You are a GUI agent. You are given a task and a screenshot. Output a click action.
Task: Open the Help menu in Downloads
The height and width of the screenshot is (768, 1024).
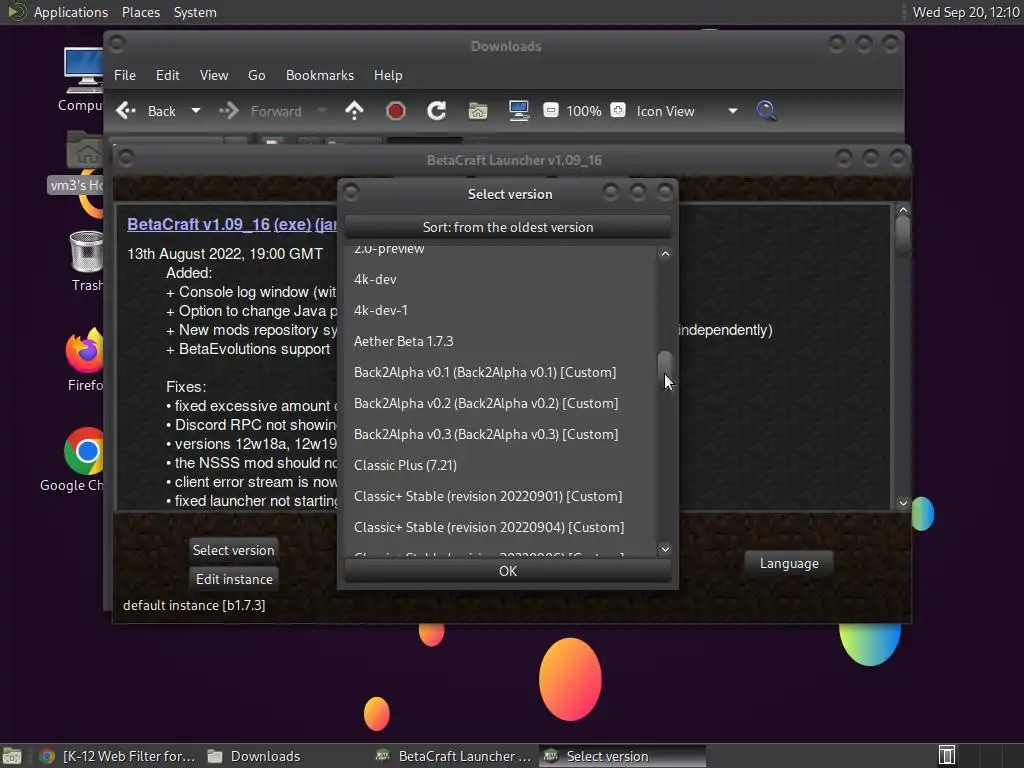point(388,75)
